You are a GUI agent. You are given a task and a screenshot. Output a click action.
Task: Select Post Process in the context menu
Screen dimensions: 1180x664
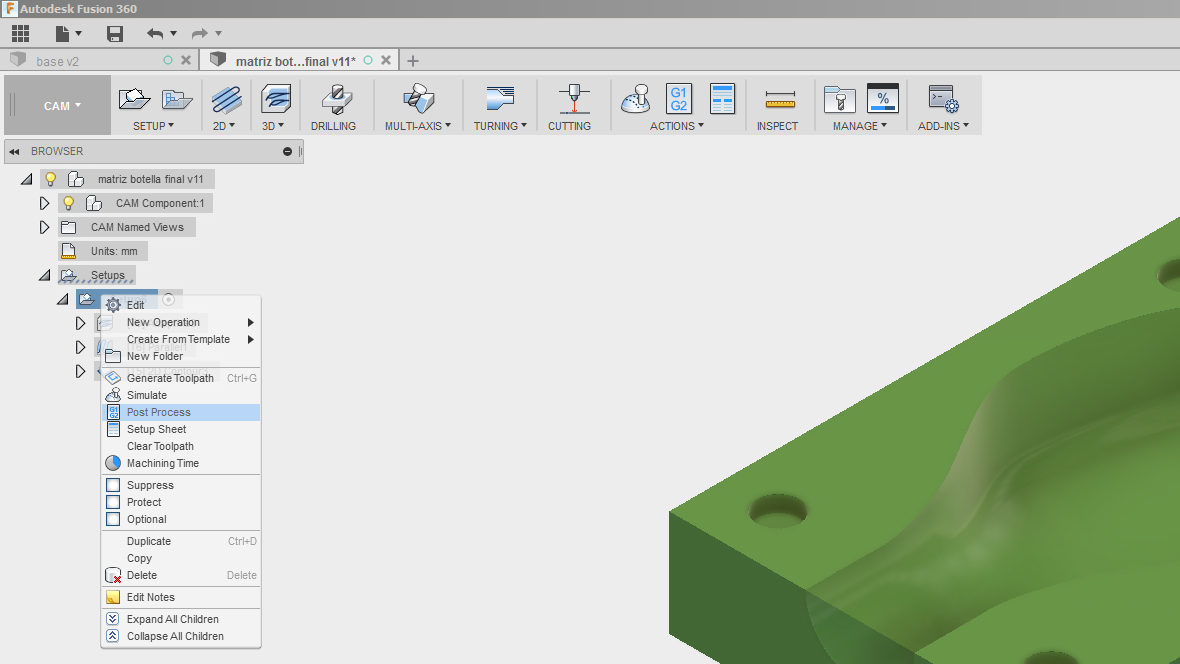pyautogui.click(x=181, y=413)
